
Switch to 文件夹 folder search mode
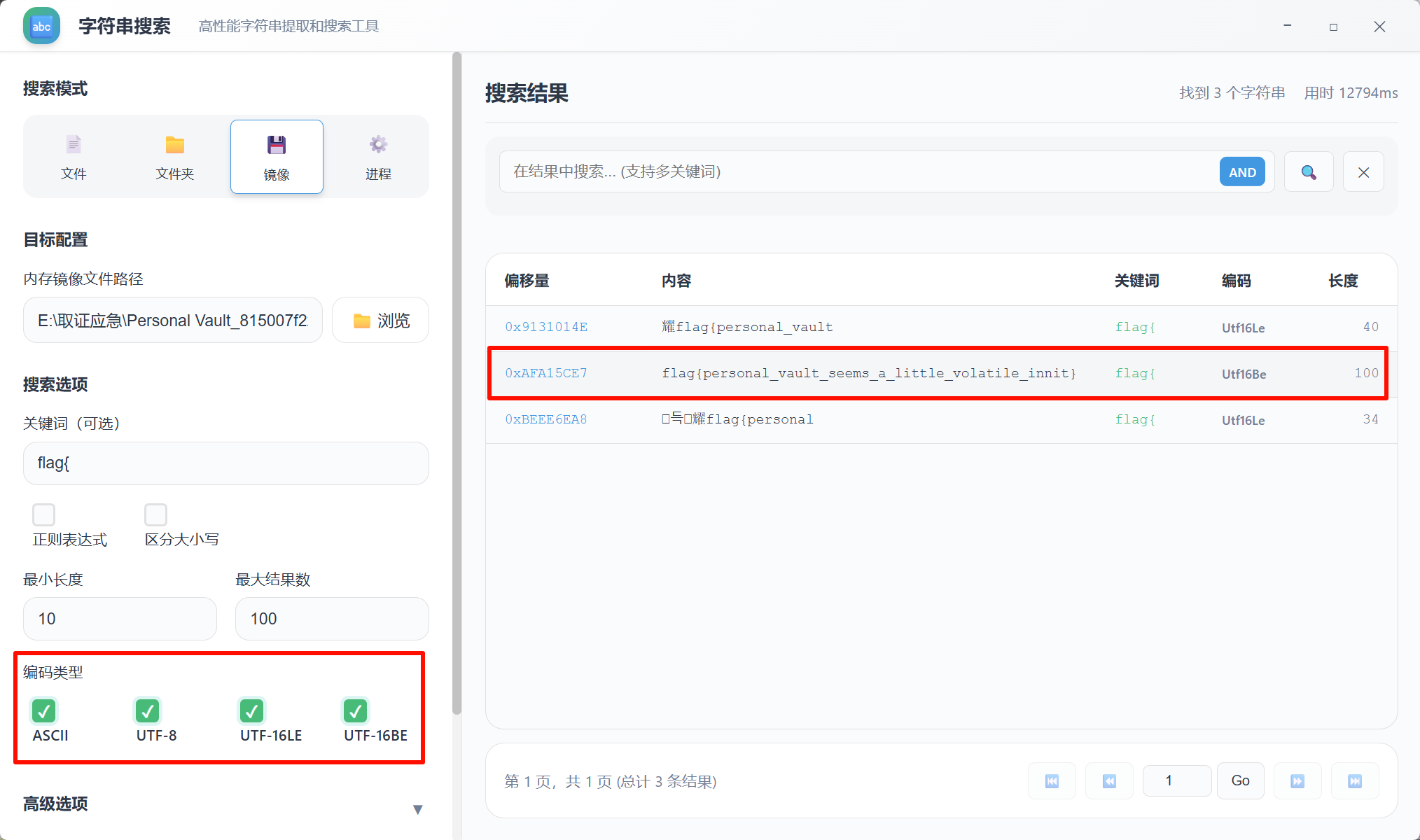pyautogui.click(x=174, y=157)
